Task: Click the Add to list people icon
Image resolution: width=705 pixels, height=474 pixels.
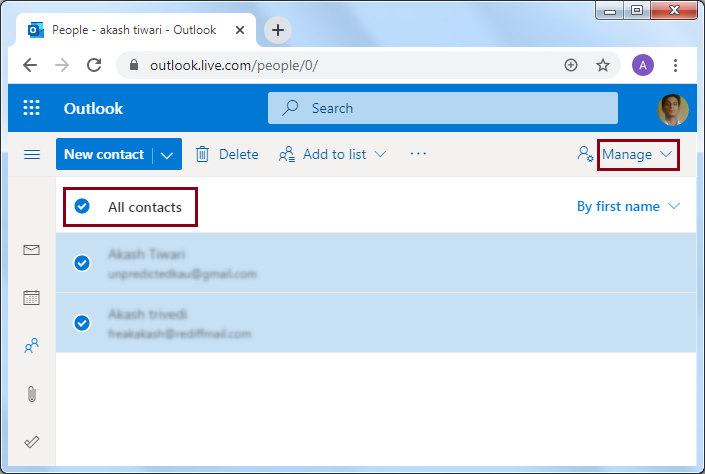Action: pyautogui.click(x=287, y=154)
